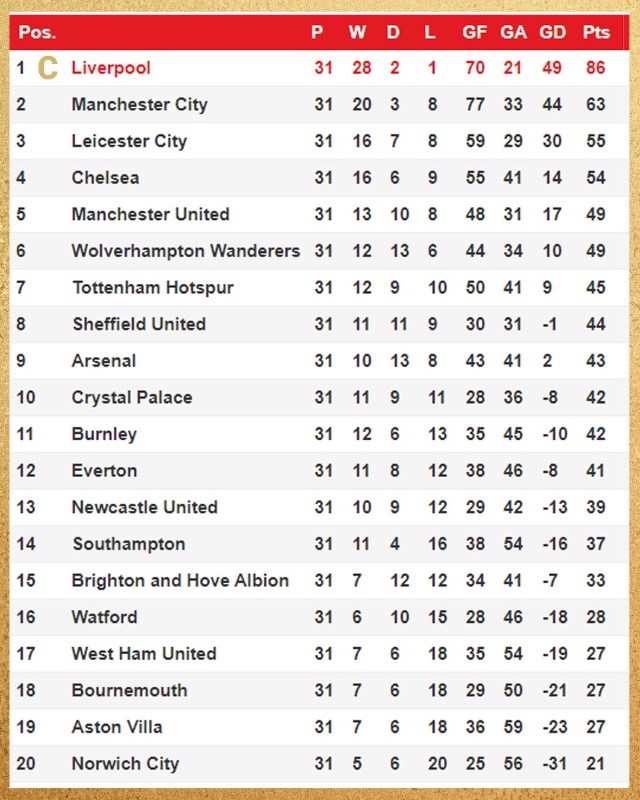Open Brighton and Hove Albion entry
The width and height of the screenshot is (640, 800).
click(x=180, y=581)
